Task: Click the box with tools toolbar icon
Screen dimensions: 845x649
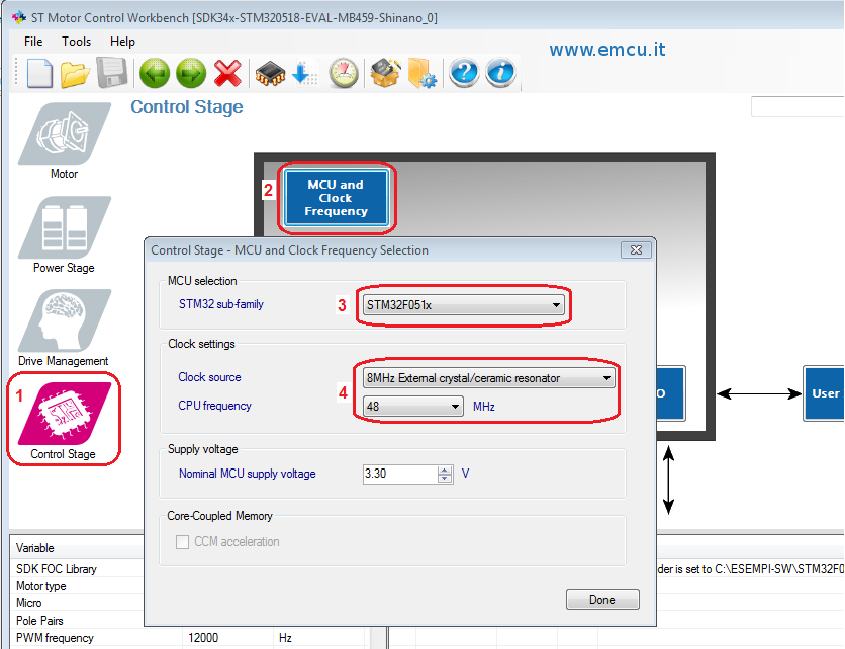Action: [386, 73]
